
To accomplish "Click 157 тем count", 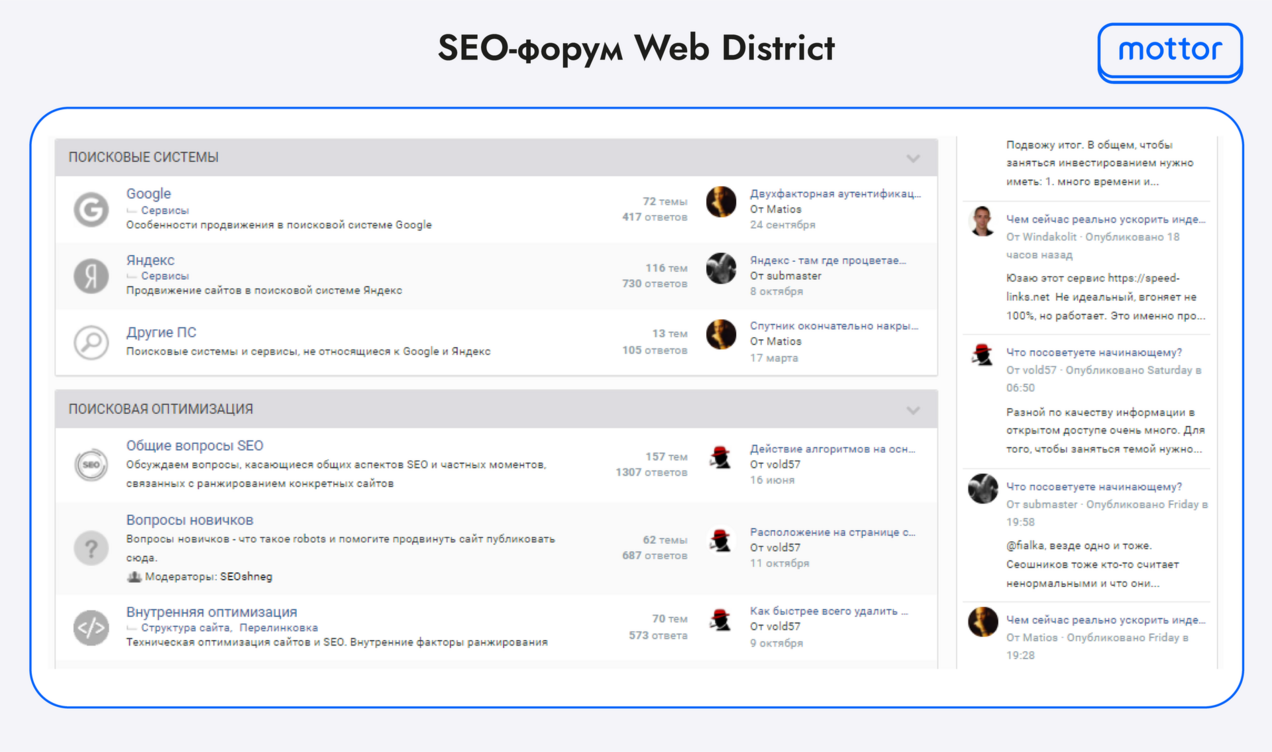I will tap(666, 457).
